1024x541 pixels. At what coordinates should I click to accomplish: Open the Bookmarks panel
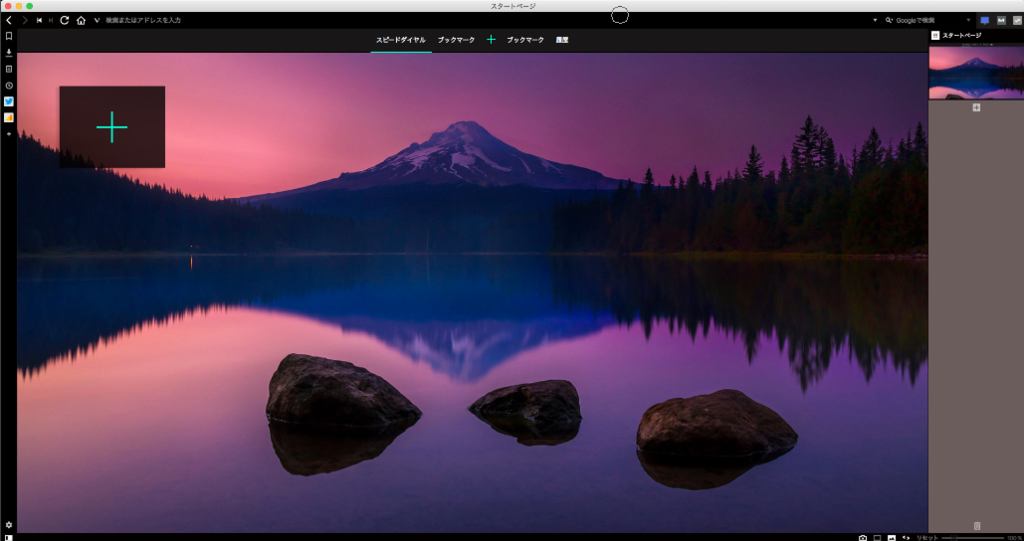coord(8,37)
